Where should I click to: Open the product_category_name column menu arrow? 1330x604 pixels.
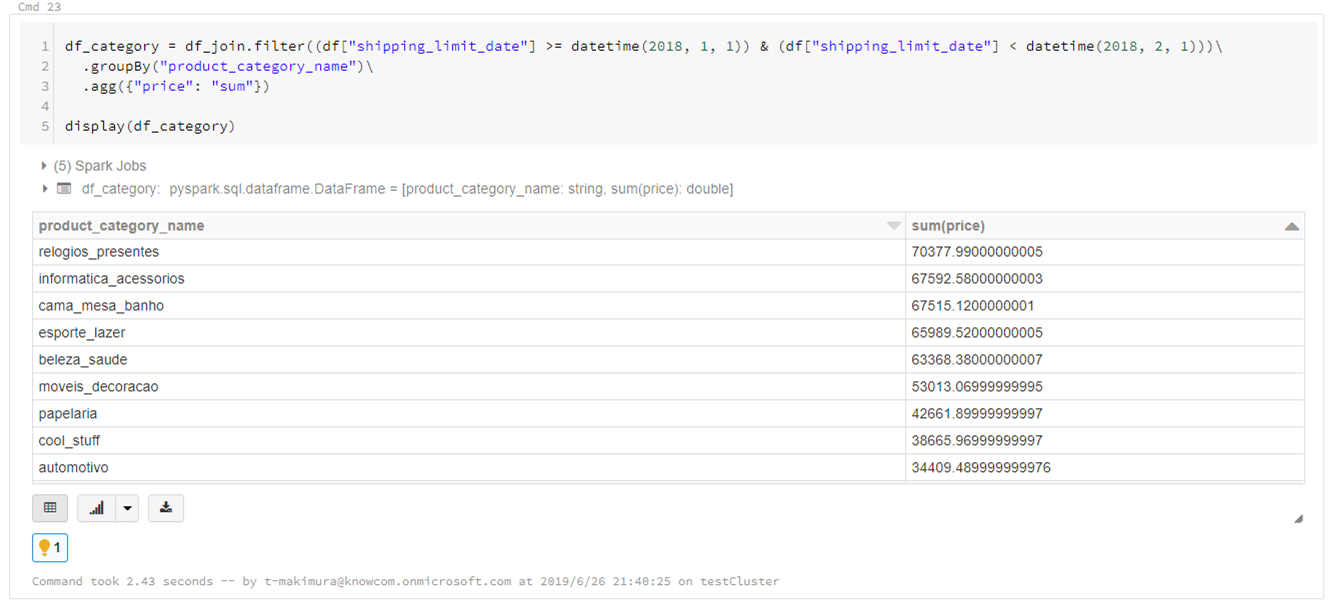tap(893, 225)
